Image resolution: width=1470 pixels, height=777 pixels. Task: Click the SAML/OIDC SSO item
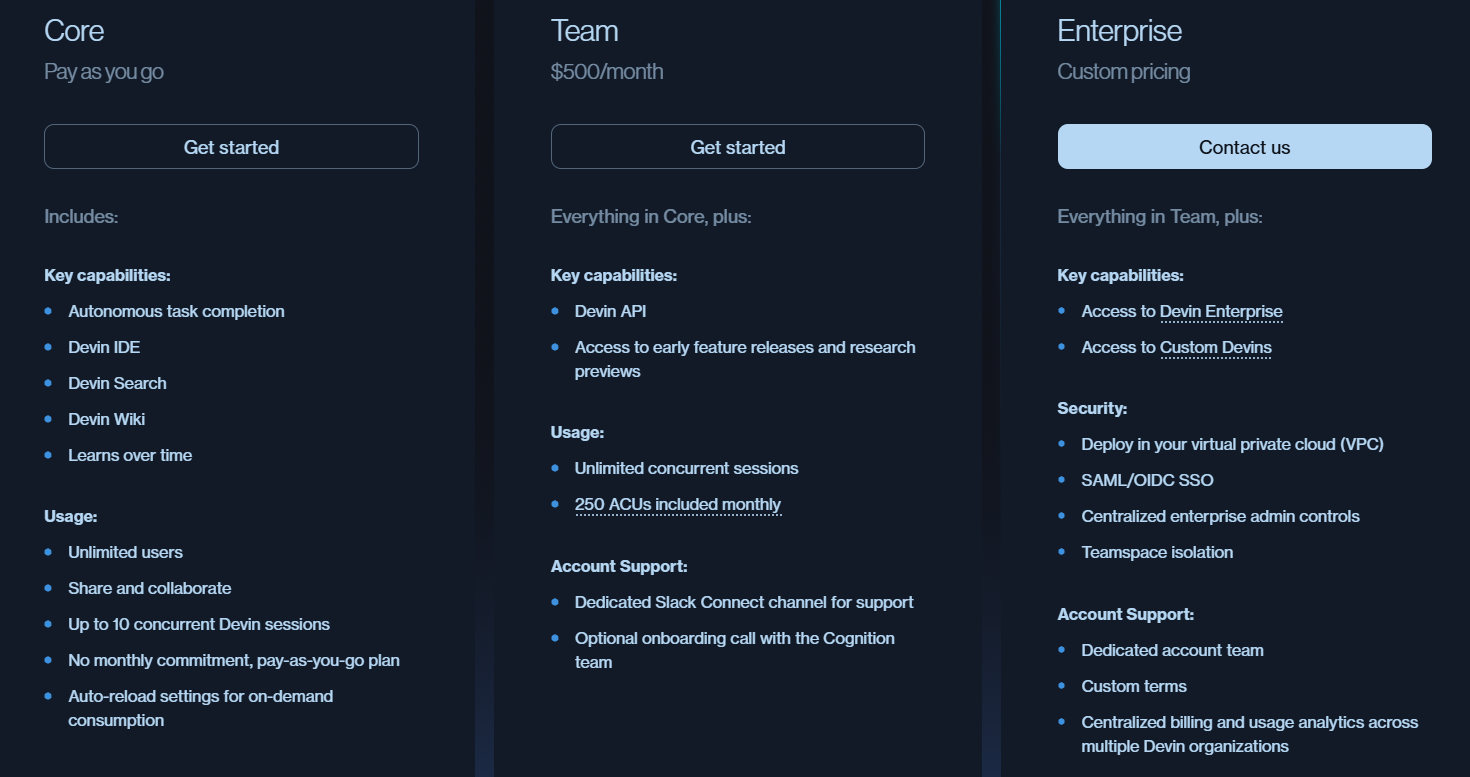[x=1147, y=480]
